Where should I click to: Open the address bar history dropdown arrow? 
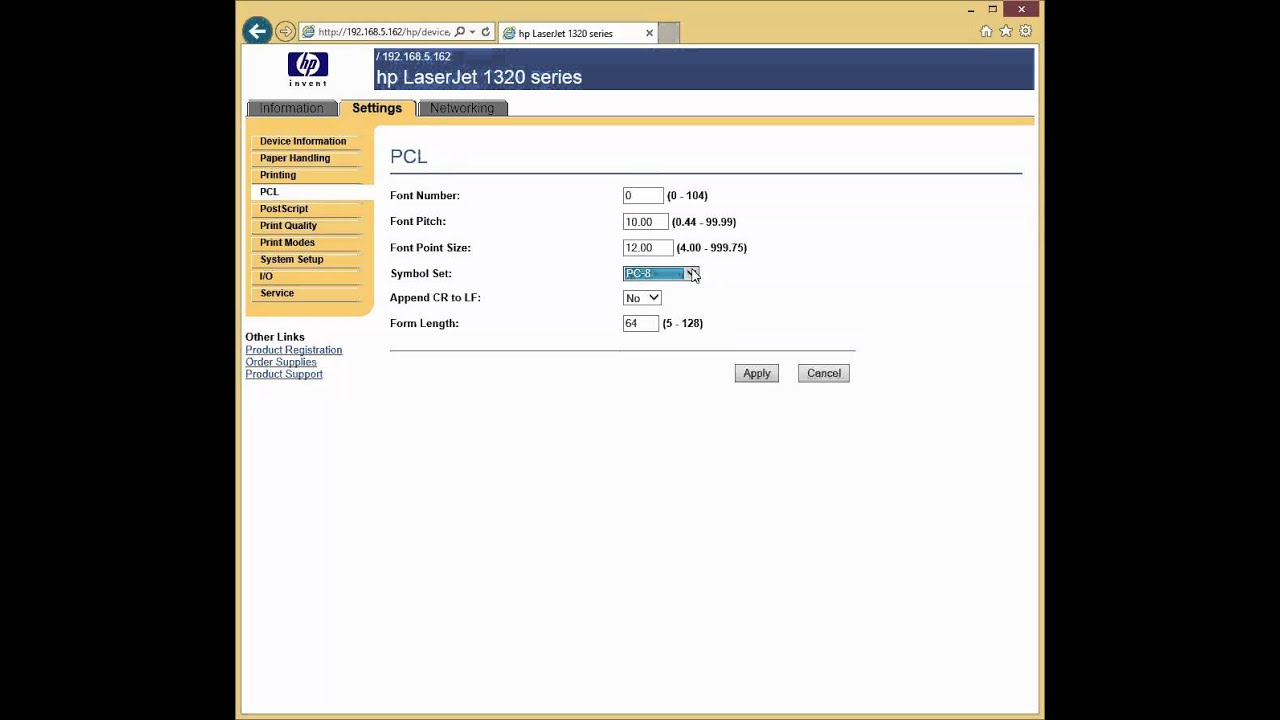[472, 32]
